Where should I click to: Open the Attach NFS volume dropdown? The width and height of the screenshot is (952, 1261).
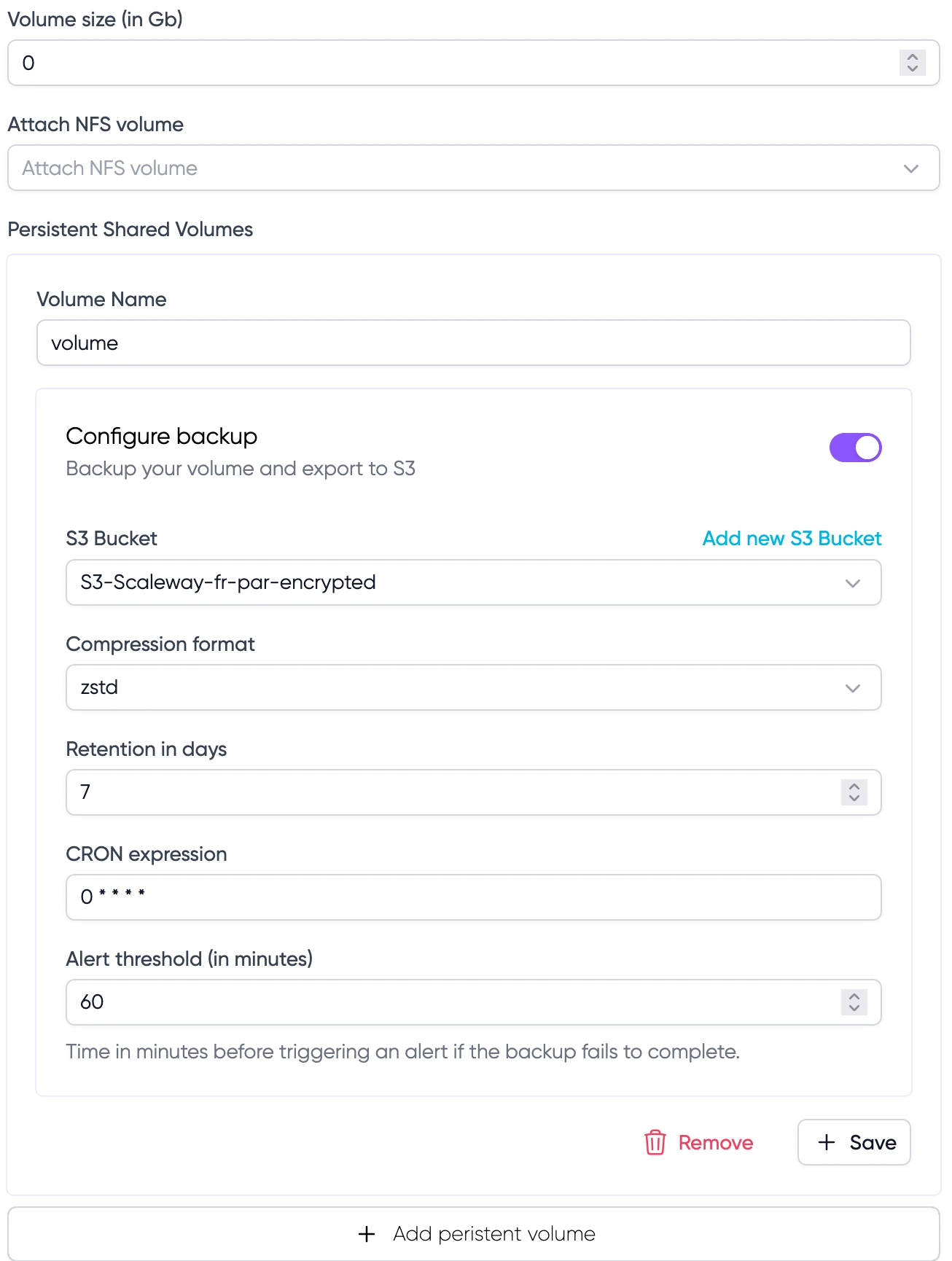coord(473,168)
